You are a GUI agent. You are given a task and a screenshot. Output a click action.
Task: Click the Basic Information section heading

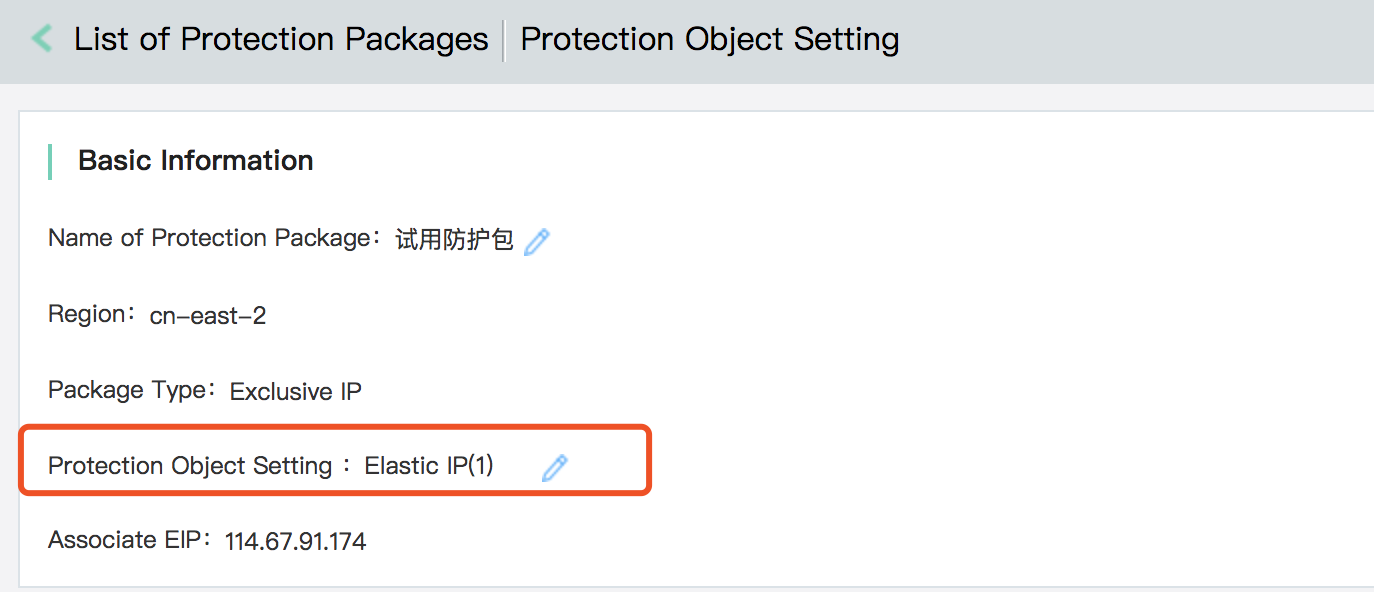point(196,161)
